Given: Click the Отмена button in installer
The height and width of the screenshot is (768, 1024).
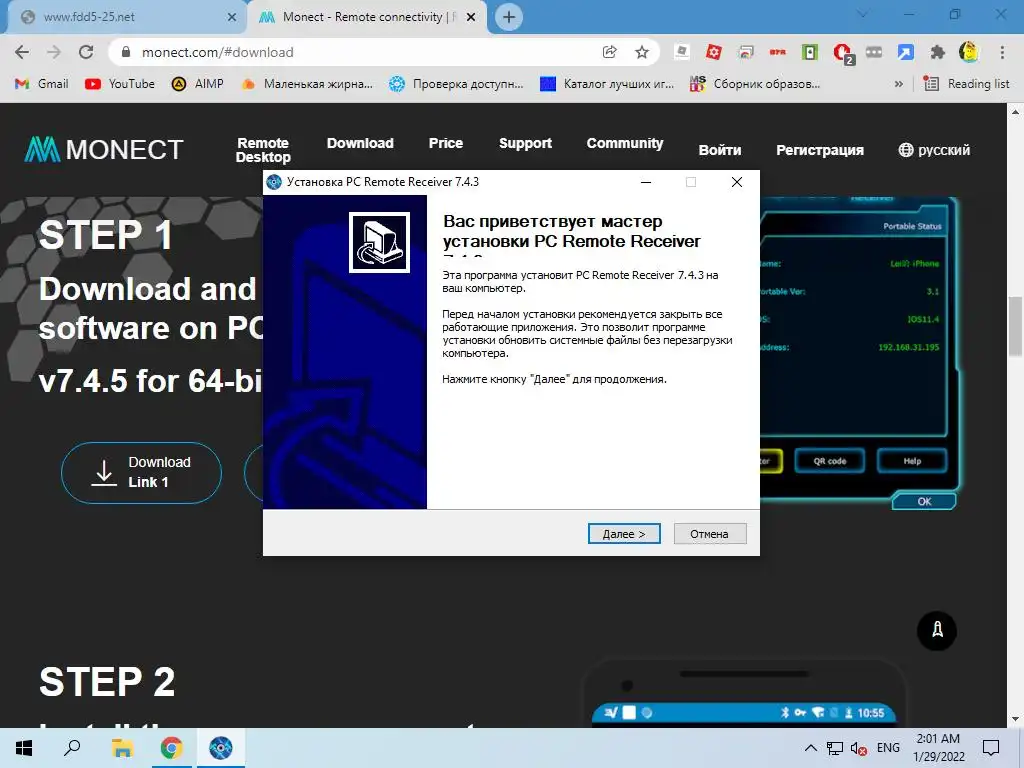Looking at the screenshot, I should tap(709, 534).
